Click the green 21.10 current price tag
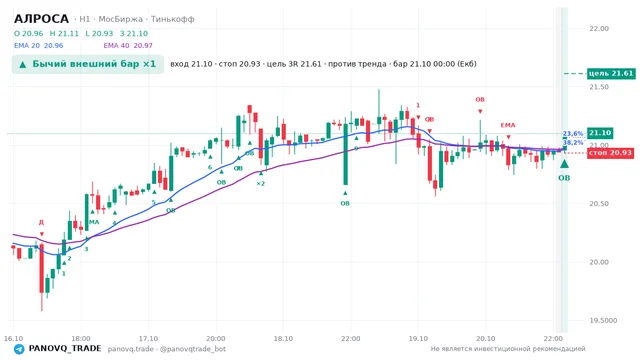Screen dimensions: 640x360 (600, 133)
